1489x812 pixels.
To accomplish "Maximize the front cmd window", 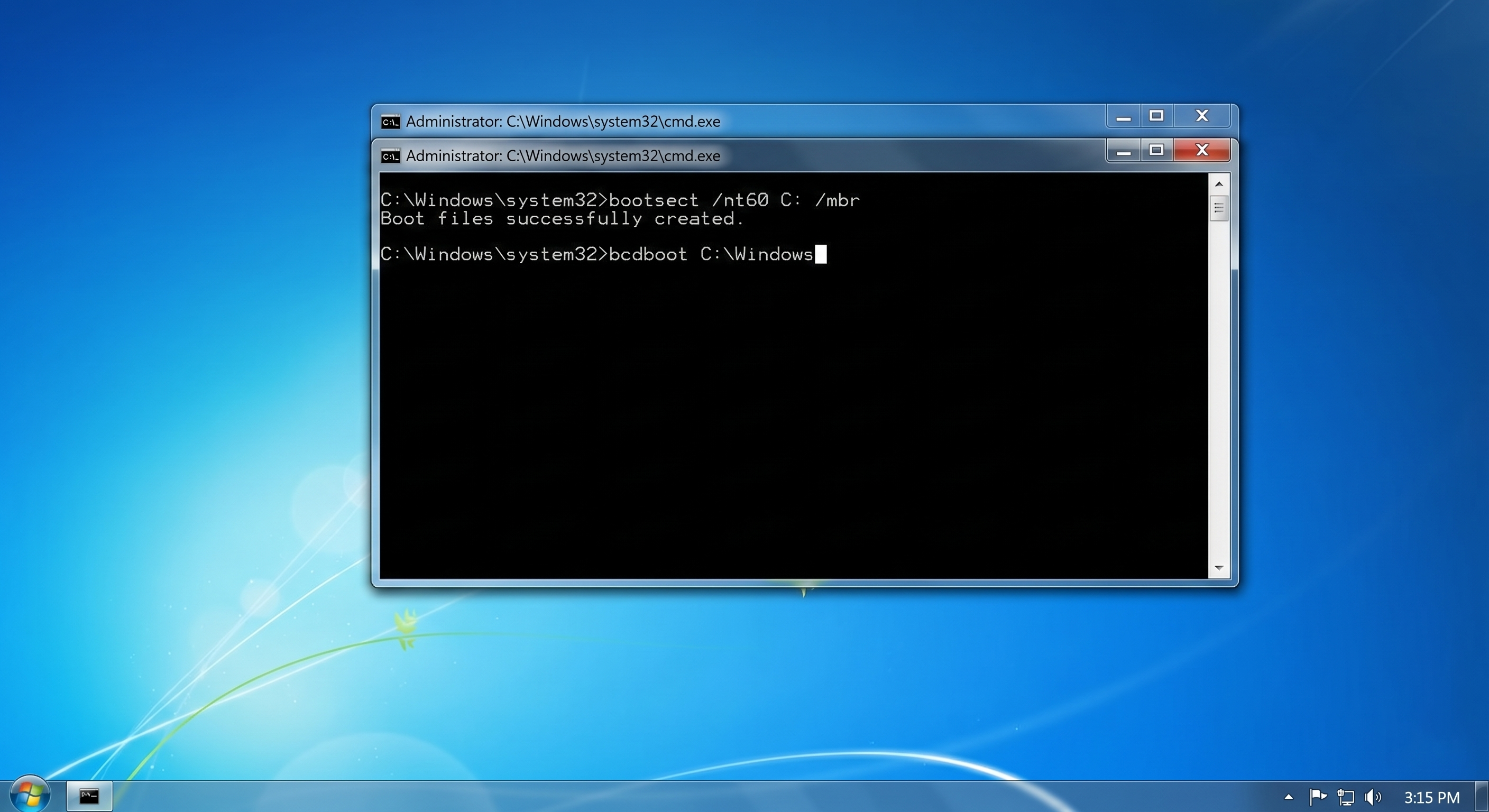I will point(1156,150).
